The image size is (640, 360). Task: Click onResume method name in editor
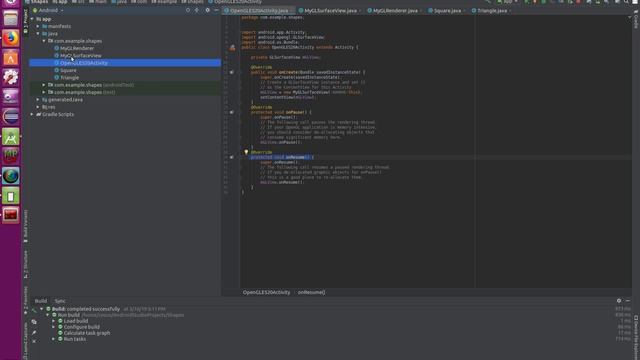coord(296,157)
